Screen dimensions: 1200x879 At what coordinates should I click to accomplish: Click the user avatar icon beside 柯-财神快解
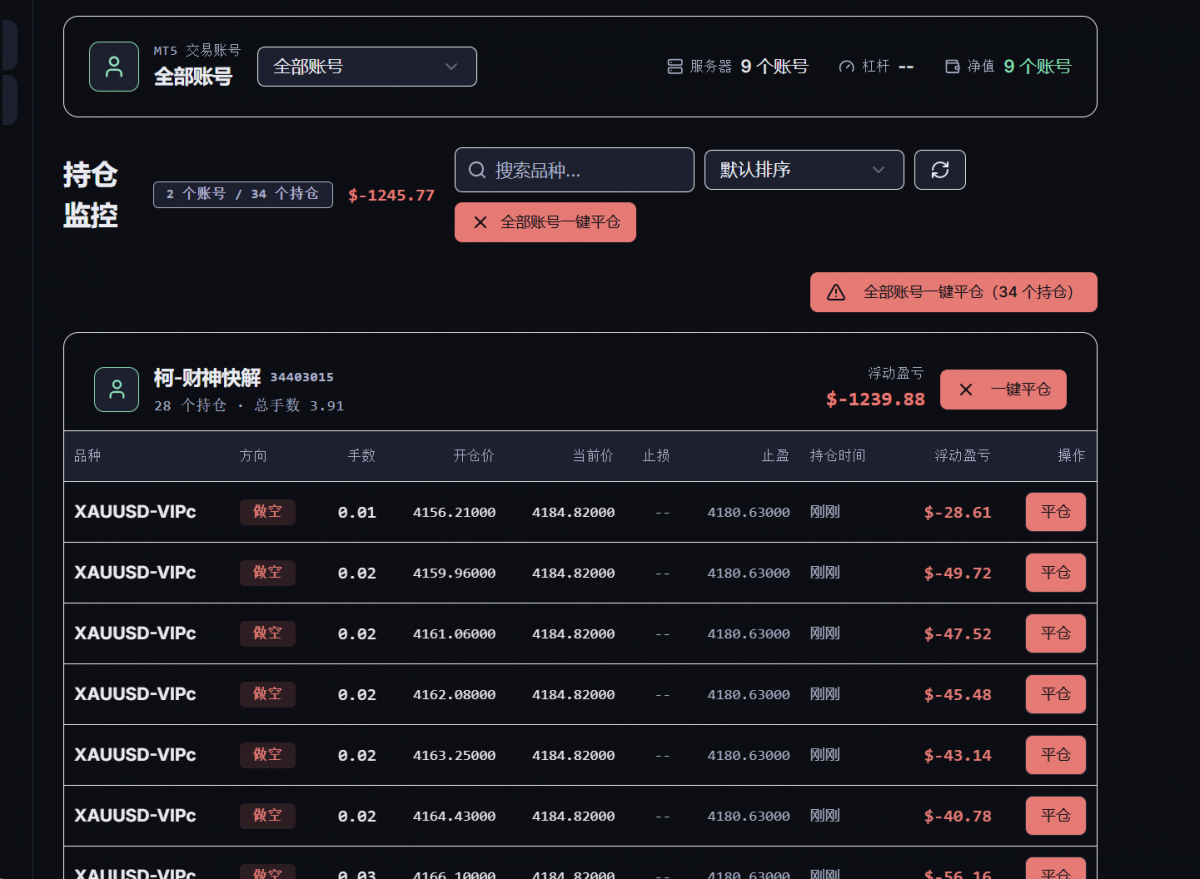[x=117, y=389]
